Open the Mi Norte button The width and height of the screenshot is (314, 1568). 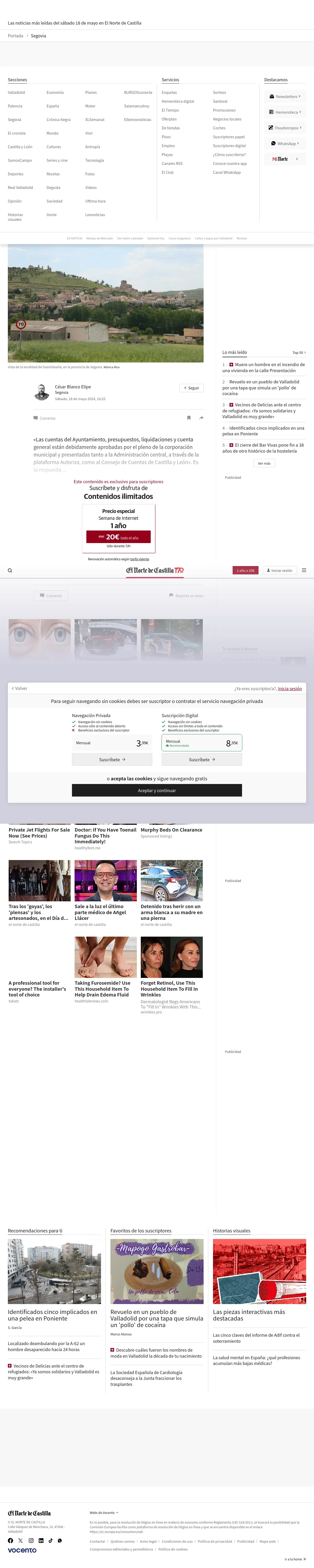point(285,159)
